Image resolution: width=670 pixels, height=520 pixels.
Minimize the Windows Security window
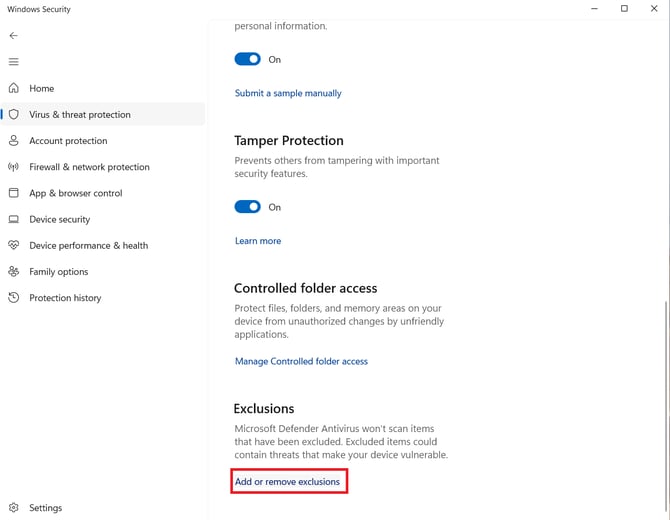pyautogui.click(x=594, y=8)
